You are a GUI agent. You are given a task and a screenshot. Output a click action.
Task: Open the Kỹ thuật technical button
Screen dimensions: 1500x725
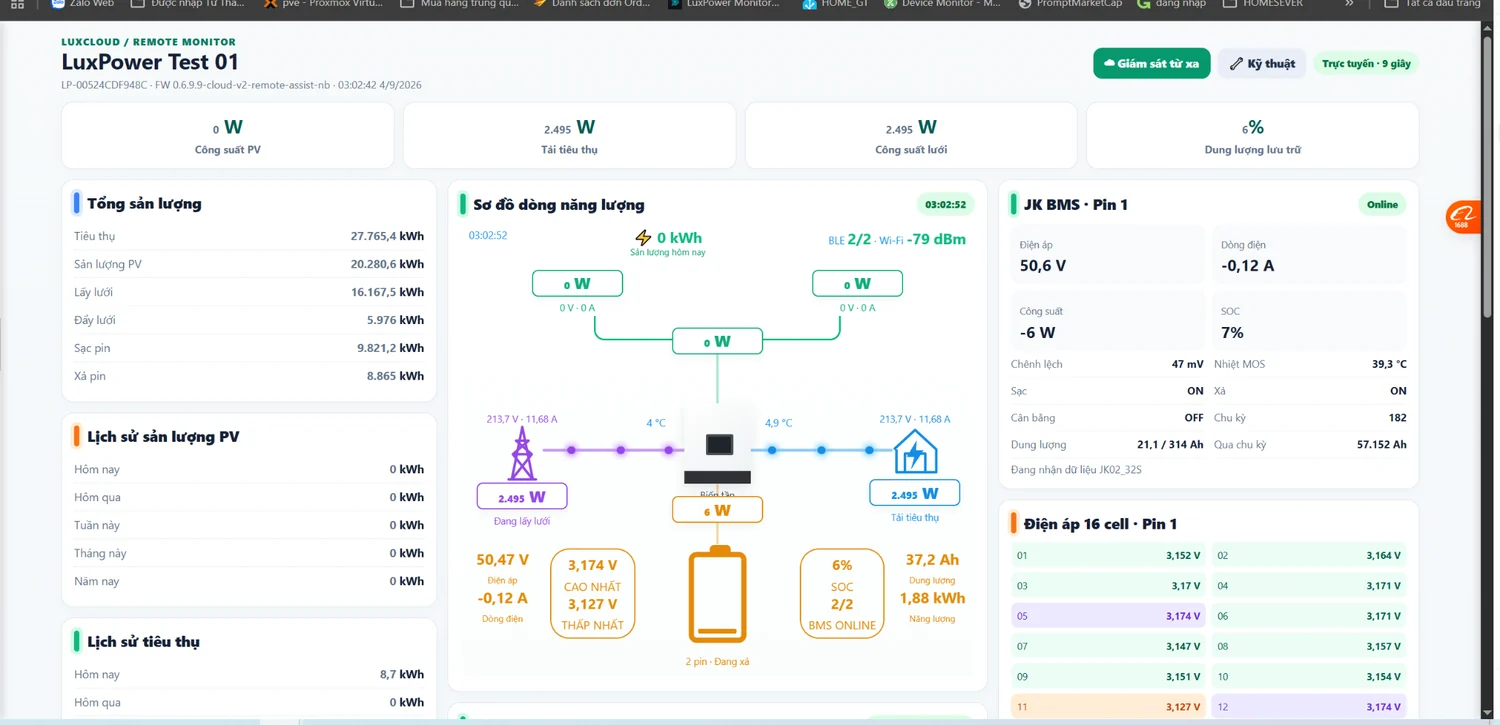click(1262, 63)
